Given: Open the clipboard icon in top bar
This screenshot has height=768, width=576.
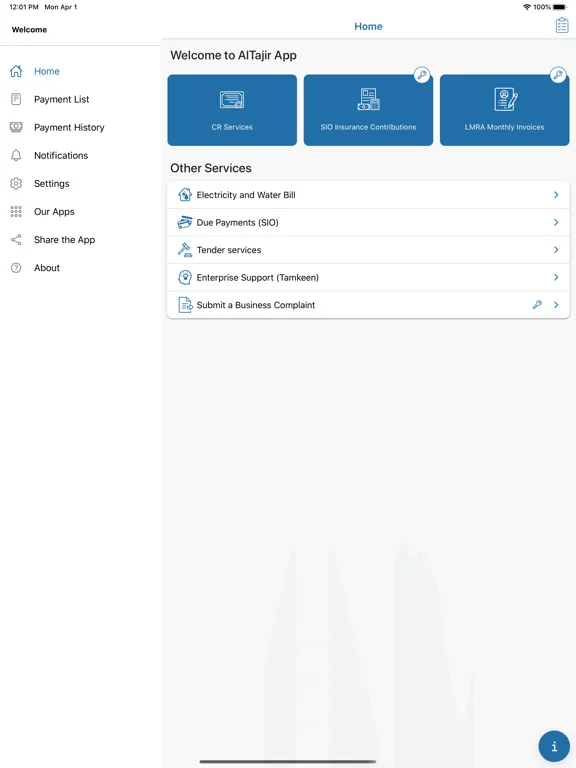Looking at the screenshot, I should click(x=562, y=25).
